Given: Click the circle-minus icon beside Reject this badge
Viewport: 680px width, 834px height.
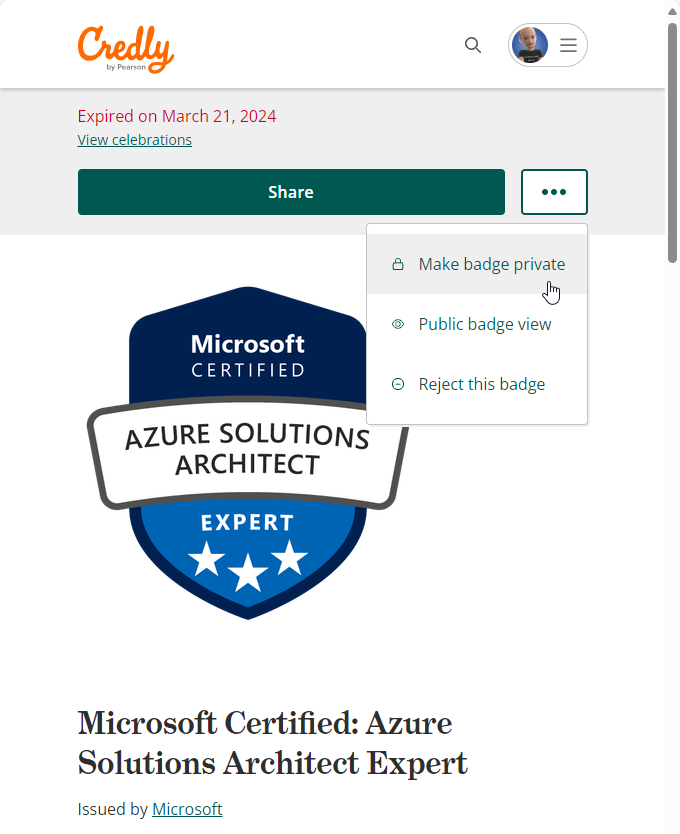Looking at the screenshot, I should coord(398,384).
